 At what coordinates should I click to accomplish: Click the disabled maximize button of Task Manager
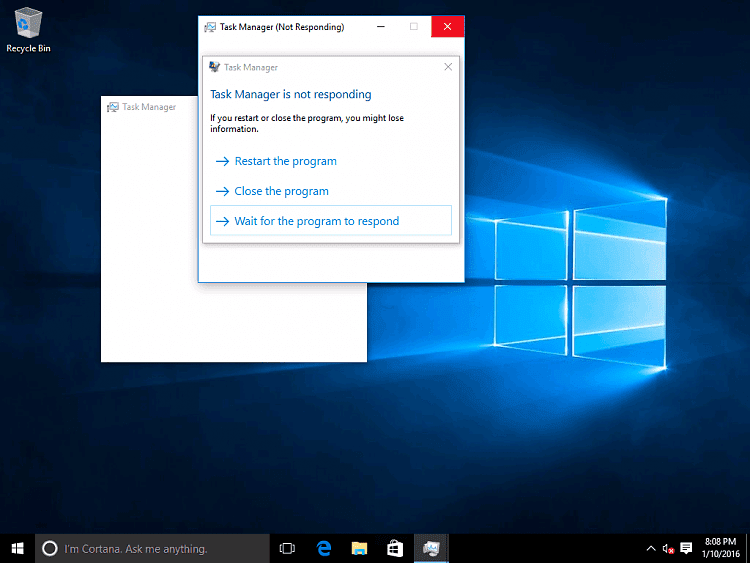pos(414,27)
